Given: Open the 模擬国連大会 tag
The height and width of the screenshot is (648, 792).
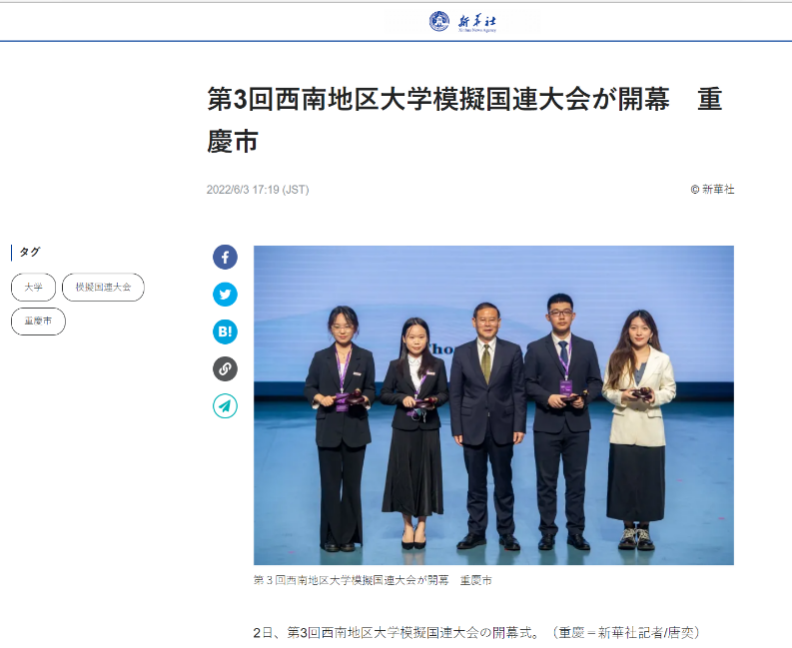Looking at the screenshot, I should [x=103, y=288].
